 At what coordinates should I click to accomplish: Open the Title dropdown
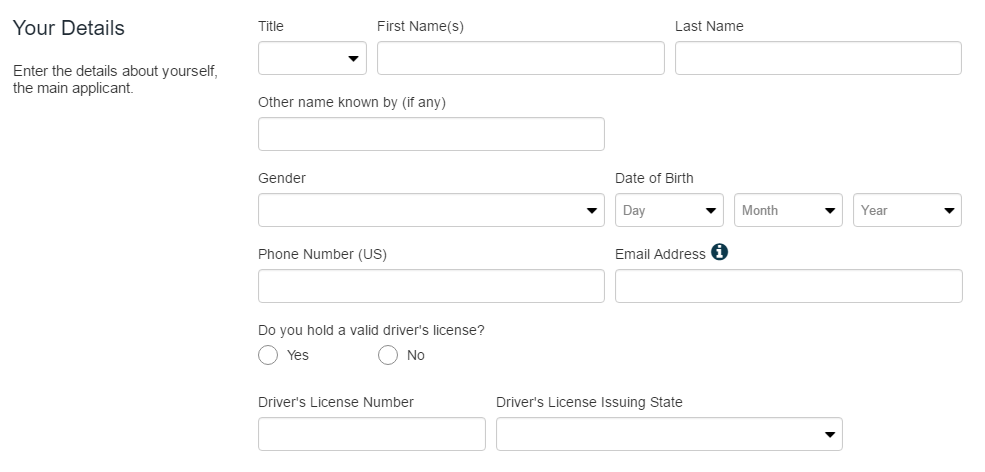(x=312, y=58)
